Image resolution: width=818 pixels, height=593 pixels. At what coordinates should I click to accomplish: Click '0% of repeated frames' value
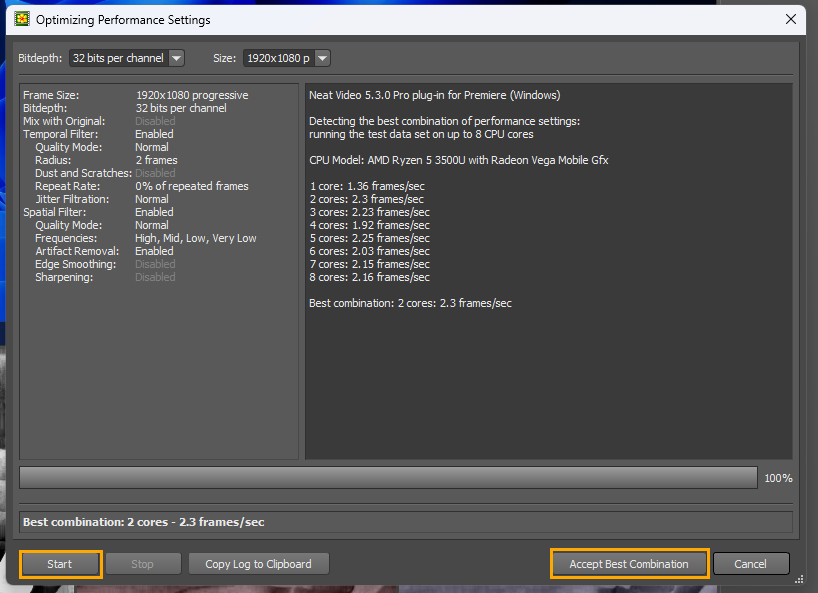[x=192, y=186]
